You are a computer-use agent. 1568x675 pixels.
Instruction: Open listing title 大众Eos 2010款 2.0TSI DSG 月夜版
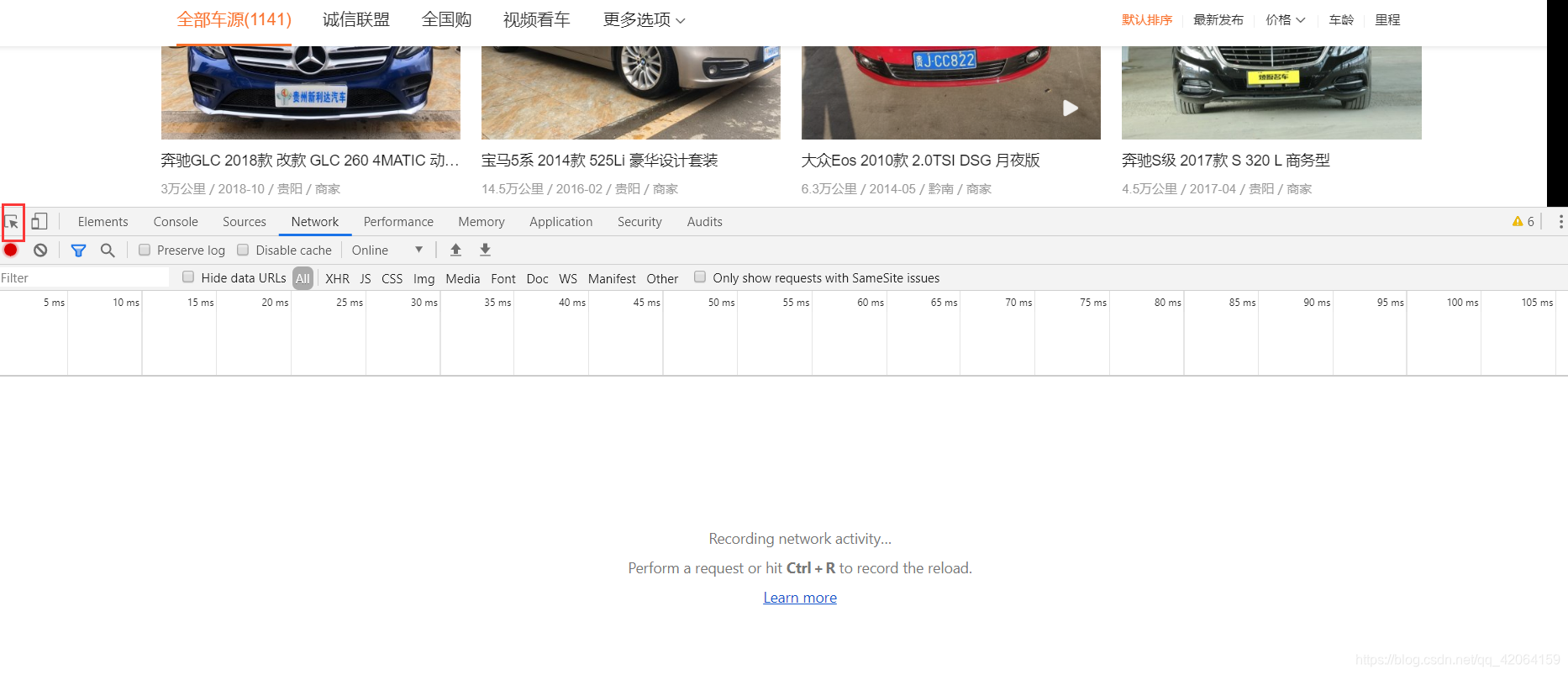[921, 161]
